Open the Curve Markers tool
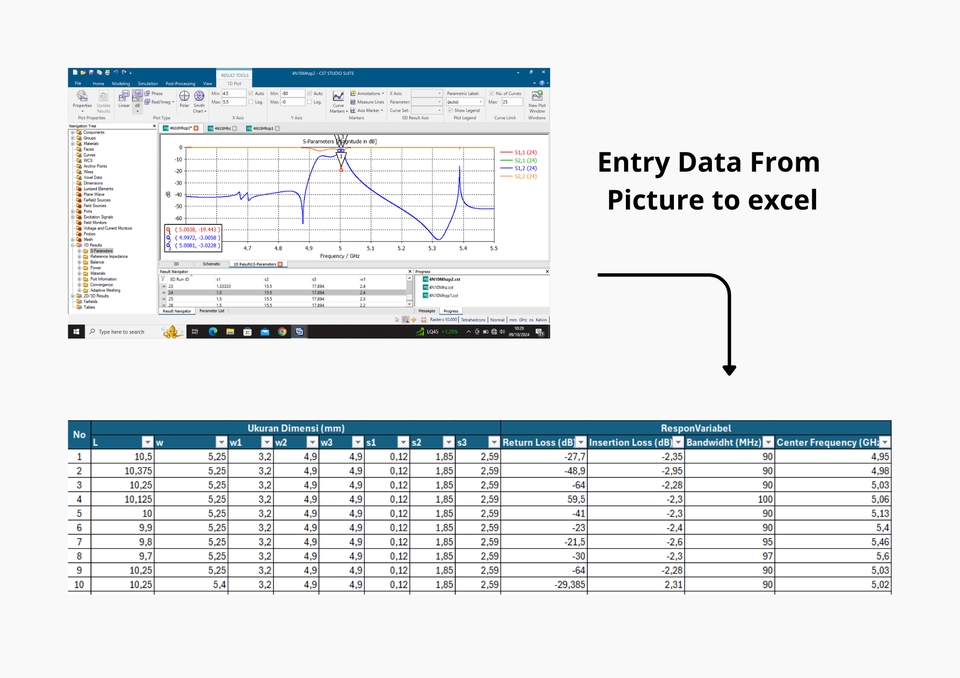Viewport: 960px width, 678px height. [338, 101]
